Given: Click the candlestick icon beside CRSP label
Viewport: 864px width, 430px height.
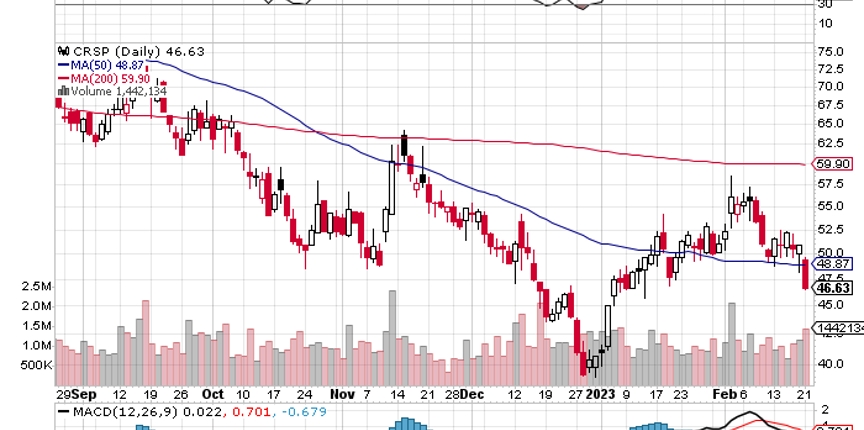Looking at the screenshot, I should 64,51.
